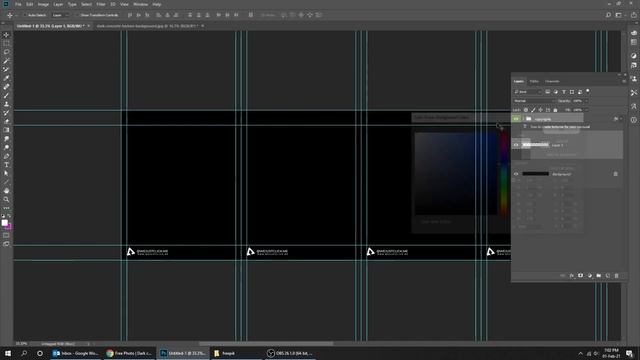The width and height of the screenshot is (640, 360).
Task: Open the layer filter Kind dropdown
Action: click(x=528, y=92)
